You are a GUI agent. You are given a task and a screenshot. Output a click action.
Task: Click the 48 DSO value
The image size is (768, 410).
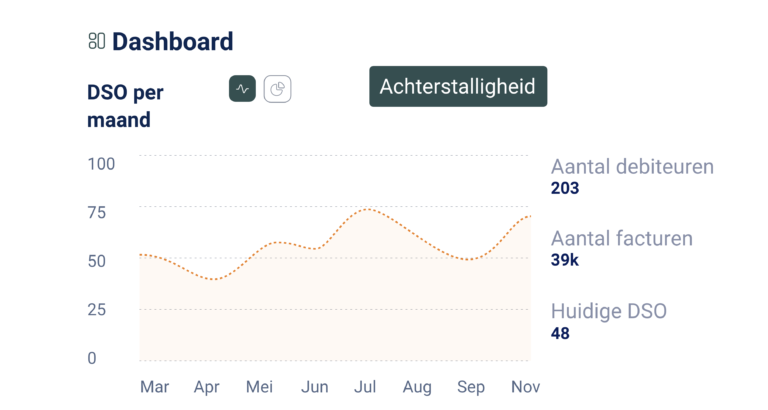[x=561, y=333]
